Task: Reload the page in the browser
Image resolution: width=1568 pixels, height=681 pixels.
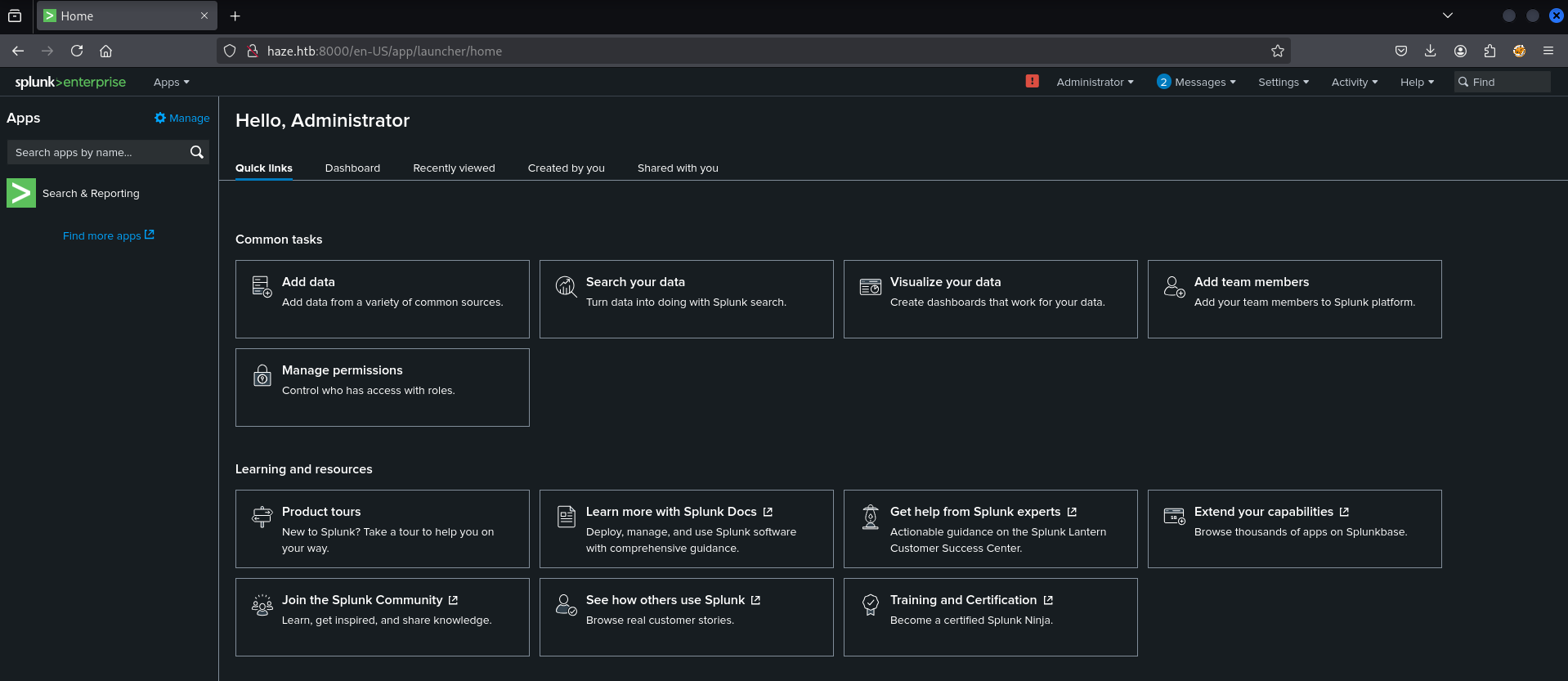Action: point(77,51)
